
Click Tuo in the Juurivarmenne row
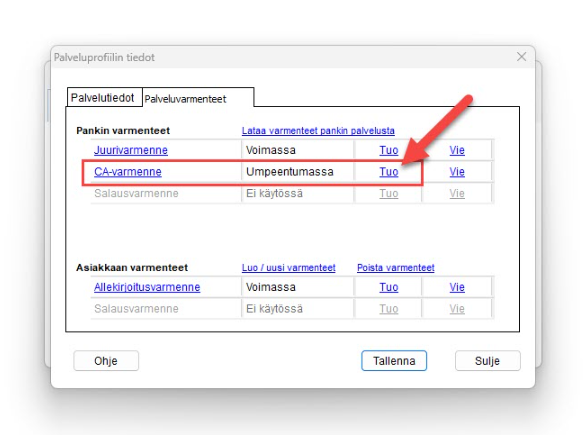pos(389,150)
